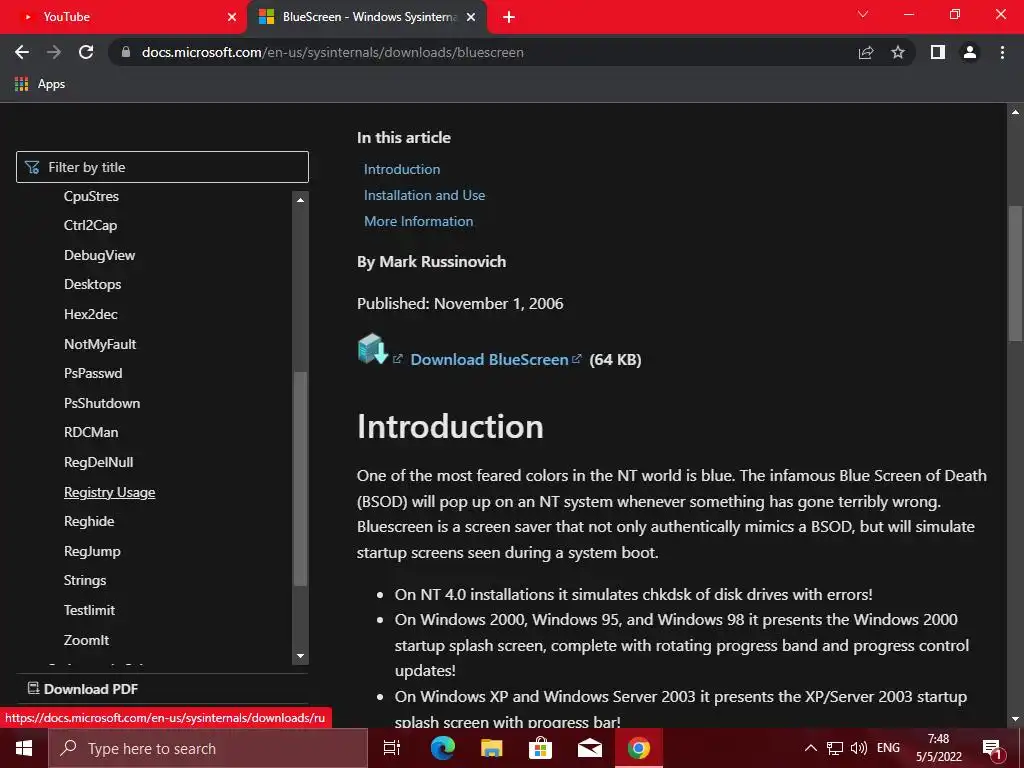Image resolution: width=1024 pixels, height=768 pixels.
Task: Open the tab search chevron
Action: (863, 14)
